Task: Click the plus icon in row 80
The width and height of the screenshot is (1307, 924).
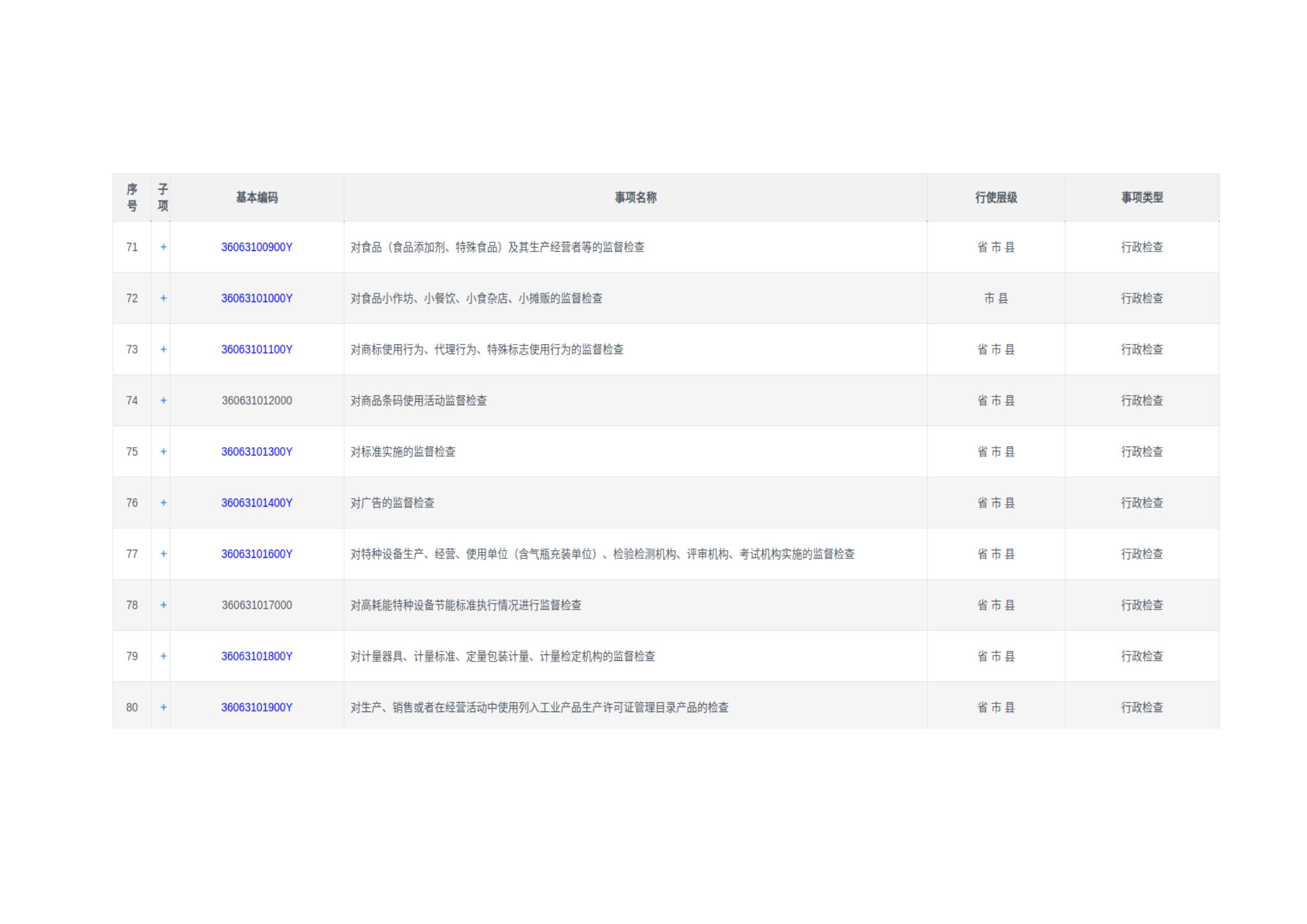Action: 164,707
